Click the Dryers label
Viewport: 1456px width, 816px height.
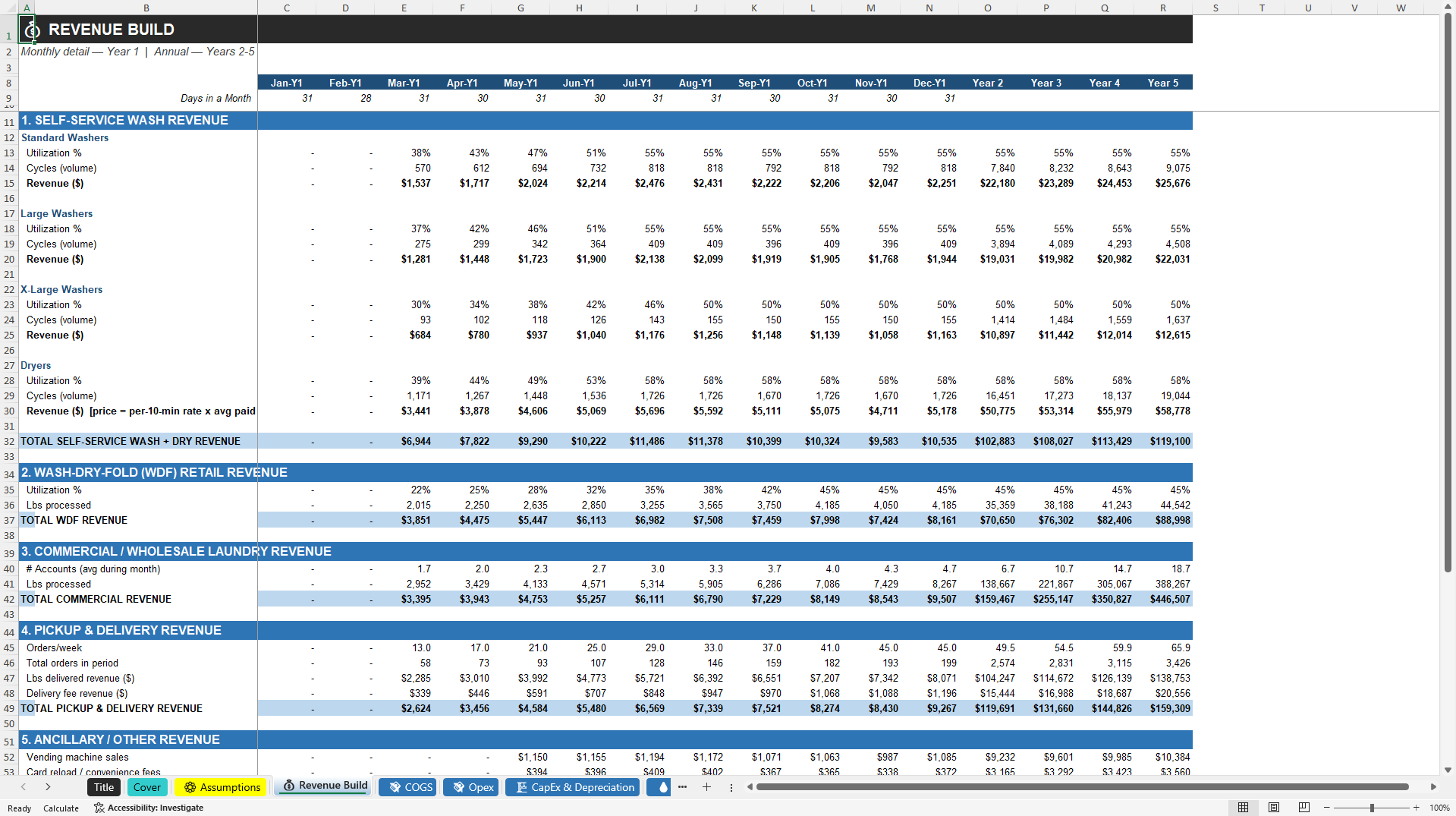coord(36,365)
